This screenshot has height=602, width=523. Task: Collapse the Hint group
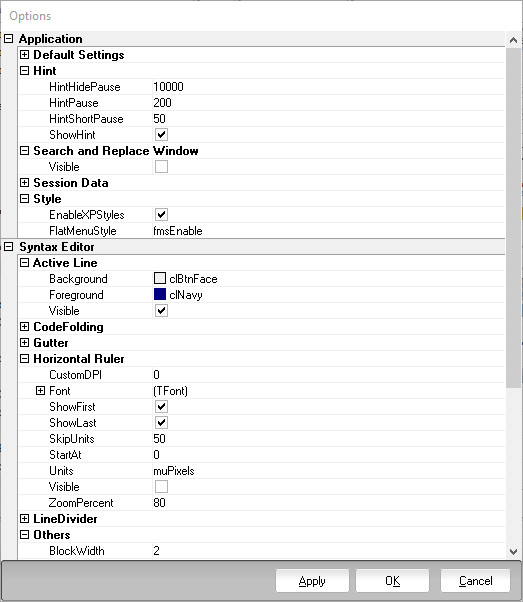point(24,71)
